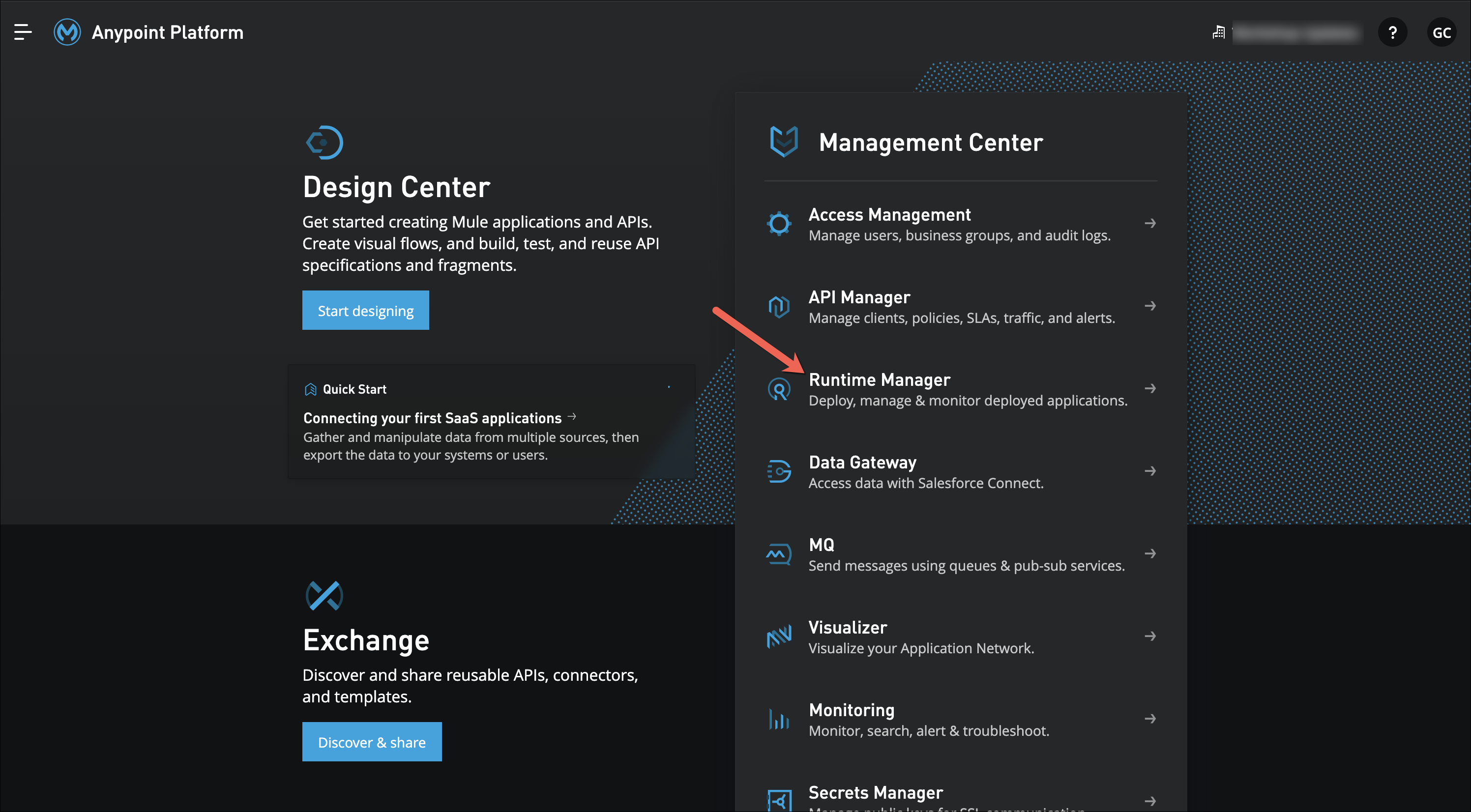Click 'Get started creating Mule applications' description

coord(480,243)
